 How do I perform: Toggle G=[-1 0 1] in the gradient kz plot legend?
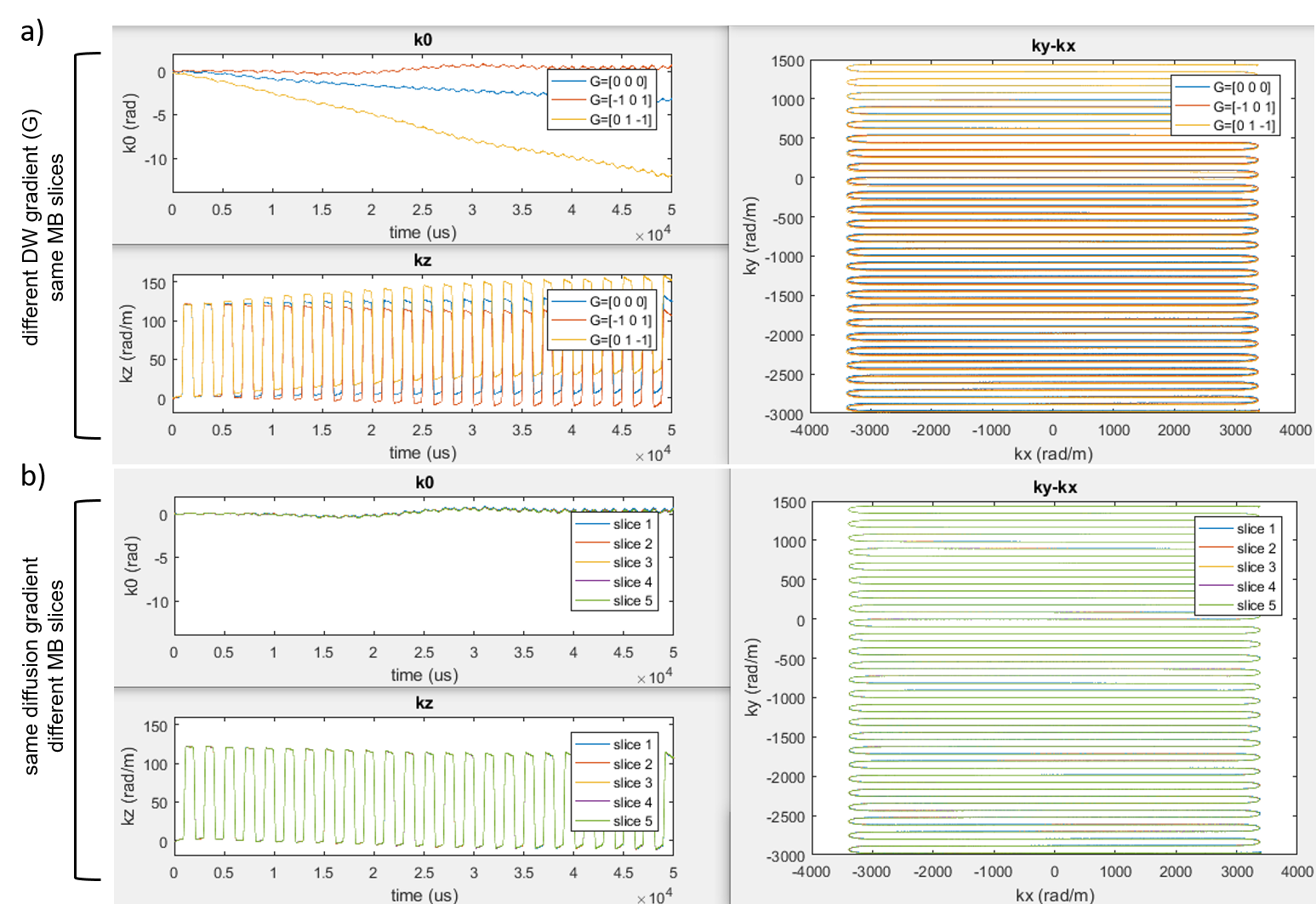[x=620, y=321]
